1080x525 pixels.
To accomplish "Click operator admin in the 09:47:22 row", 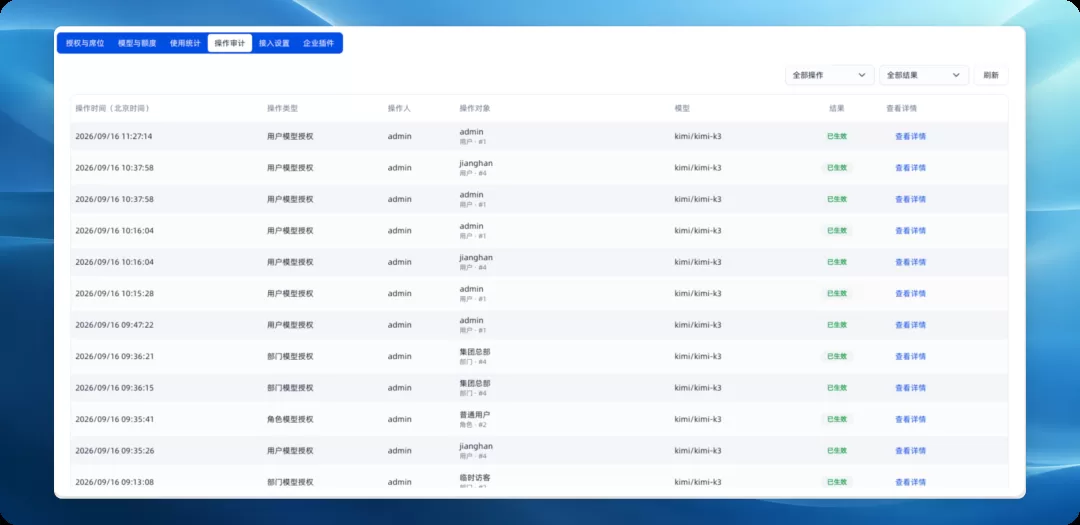I will pos(399,325).
